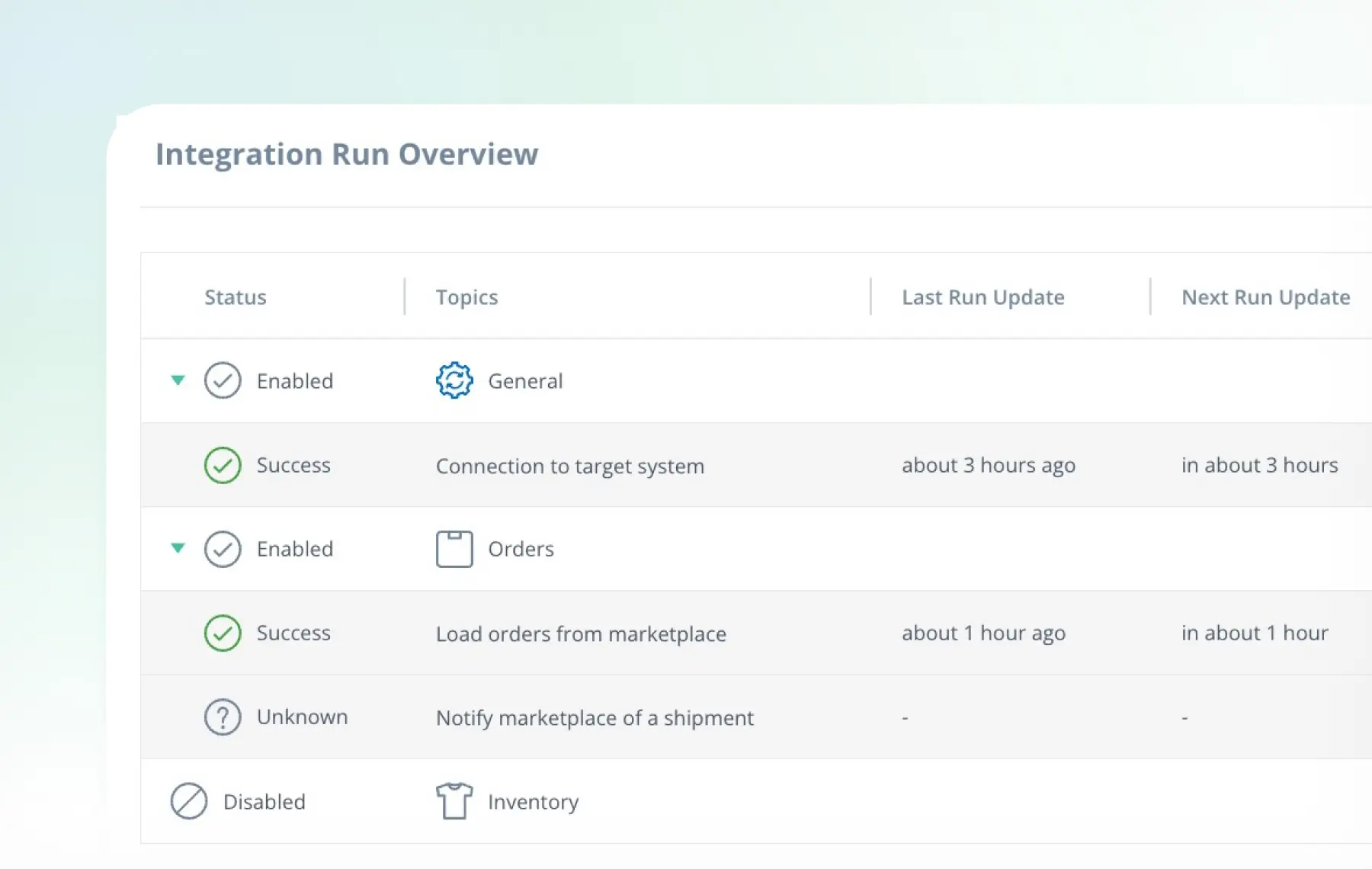The image size is (1372, 869).
Task: Collapse the Orders topic group
Action: pyautogui.click(x=178, y=547)
